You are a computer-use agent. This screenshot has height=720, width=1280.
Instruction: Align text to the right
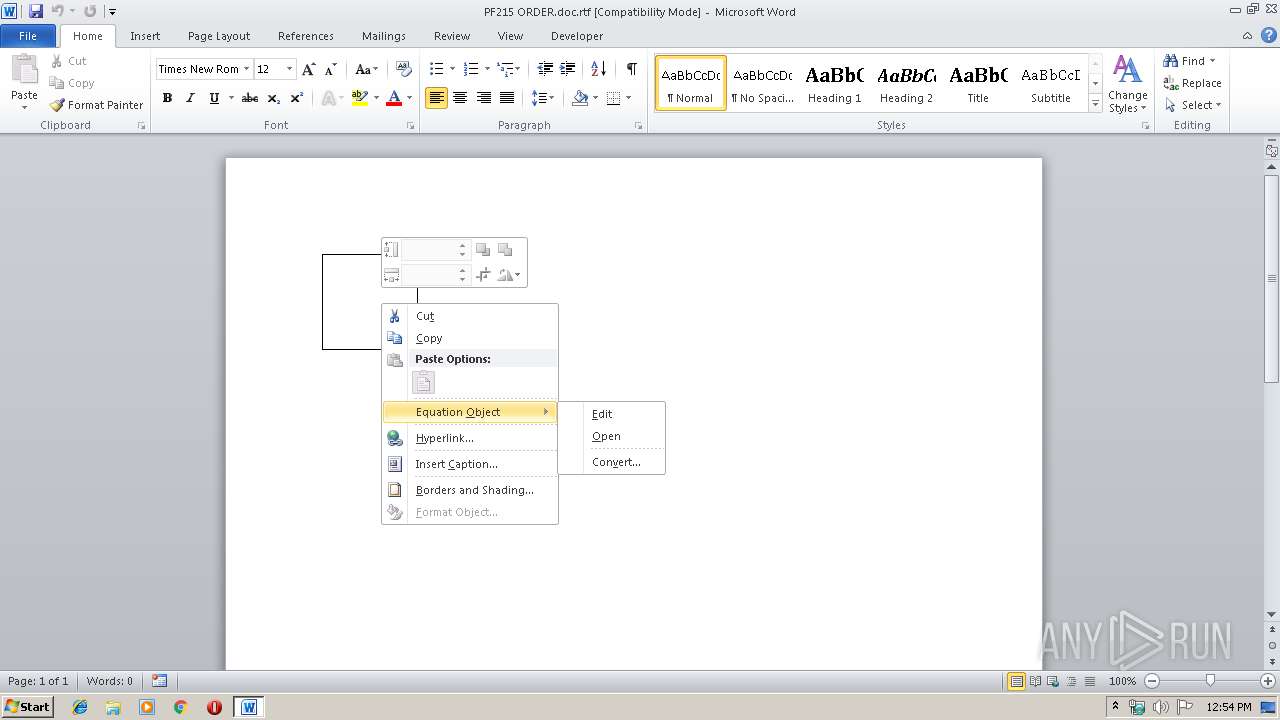pyautogui.click(x=483, y=98)
